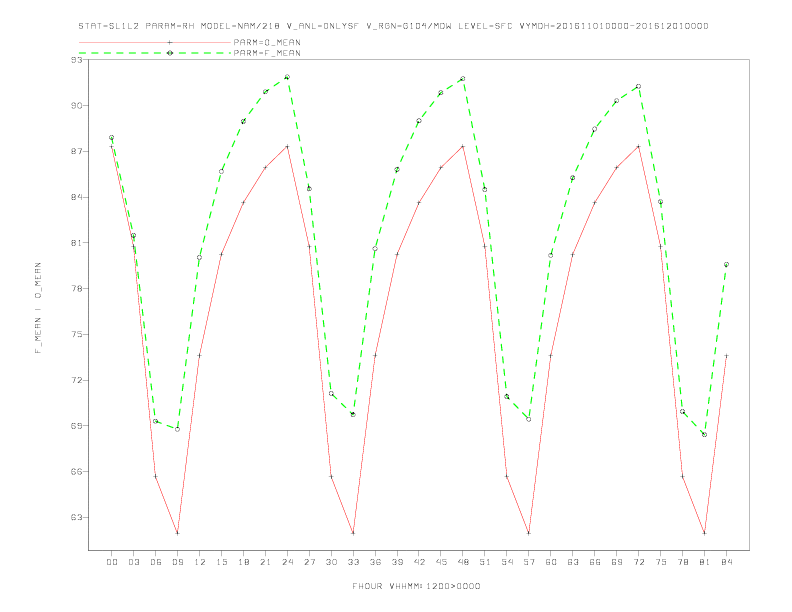Click x-axis tick label 51
The image size is (792, 612).
(x=485, y=562)
